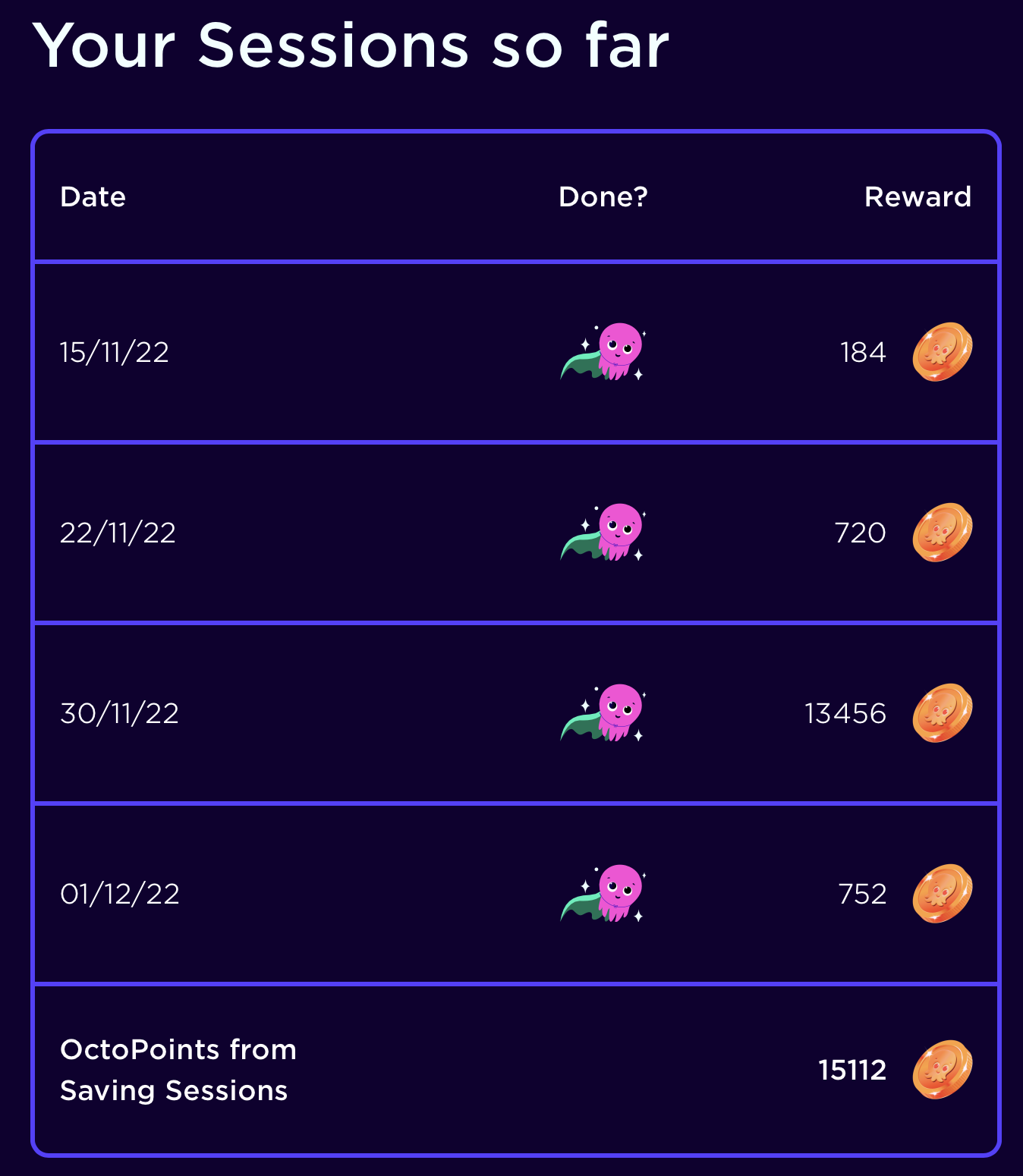Click the 13456 reward value

click(x=845, y=714)
